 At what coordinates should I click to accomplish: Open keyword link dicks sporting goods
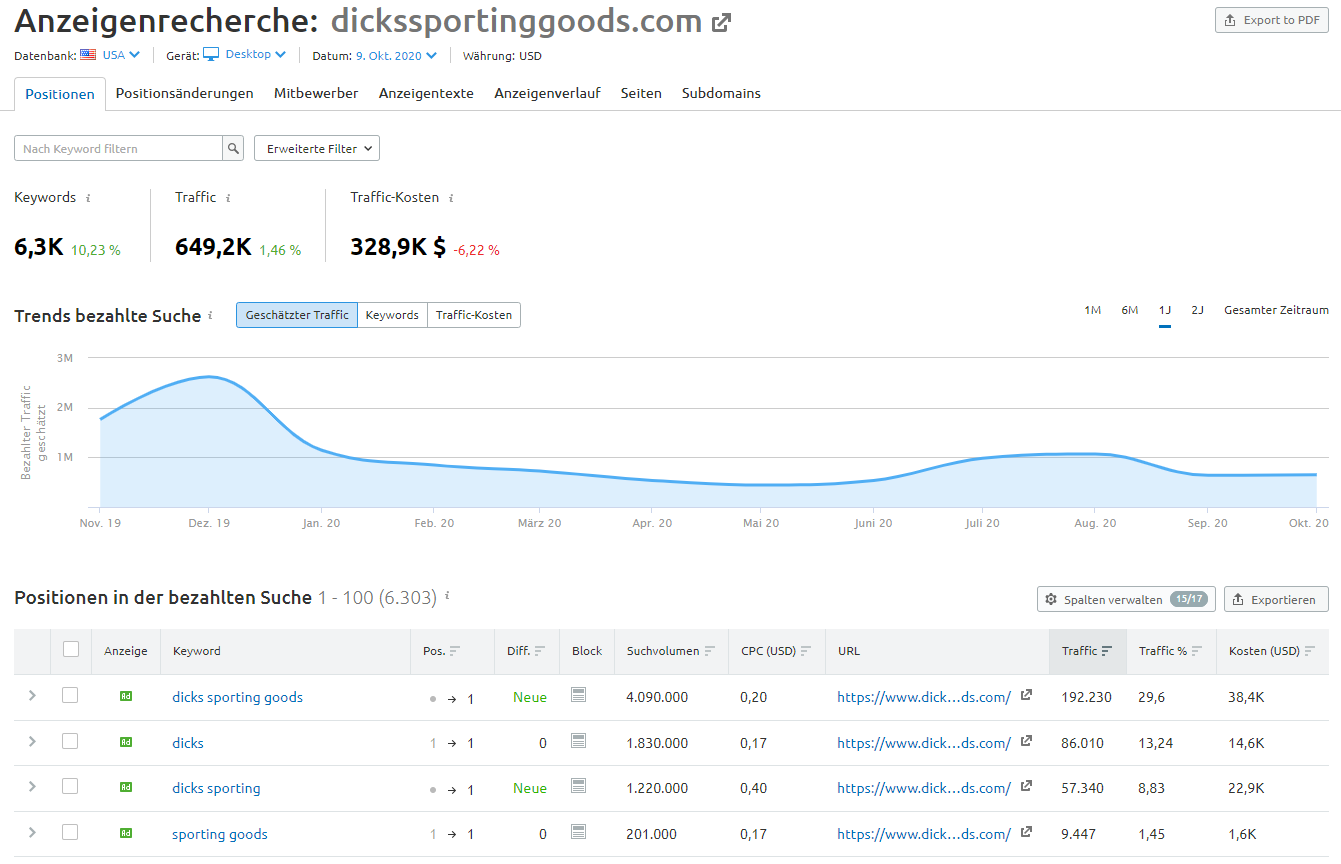(x=237, y=697)
